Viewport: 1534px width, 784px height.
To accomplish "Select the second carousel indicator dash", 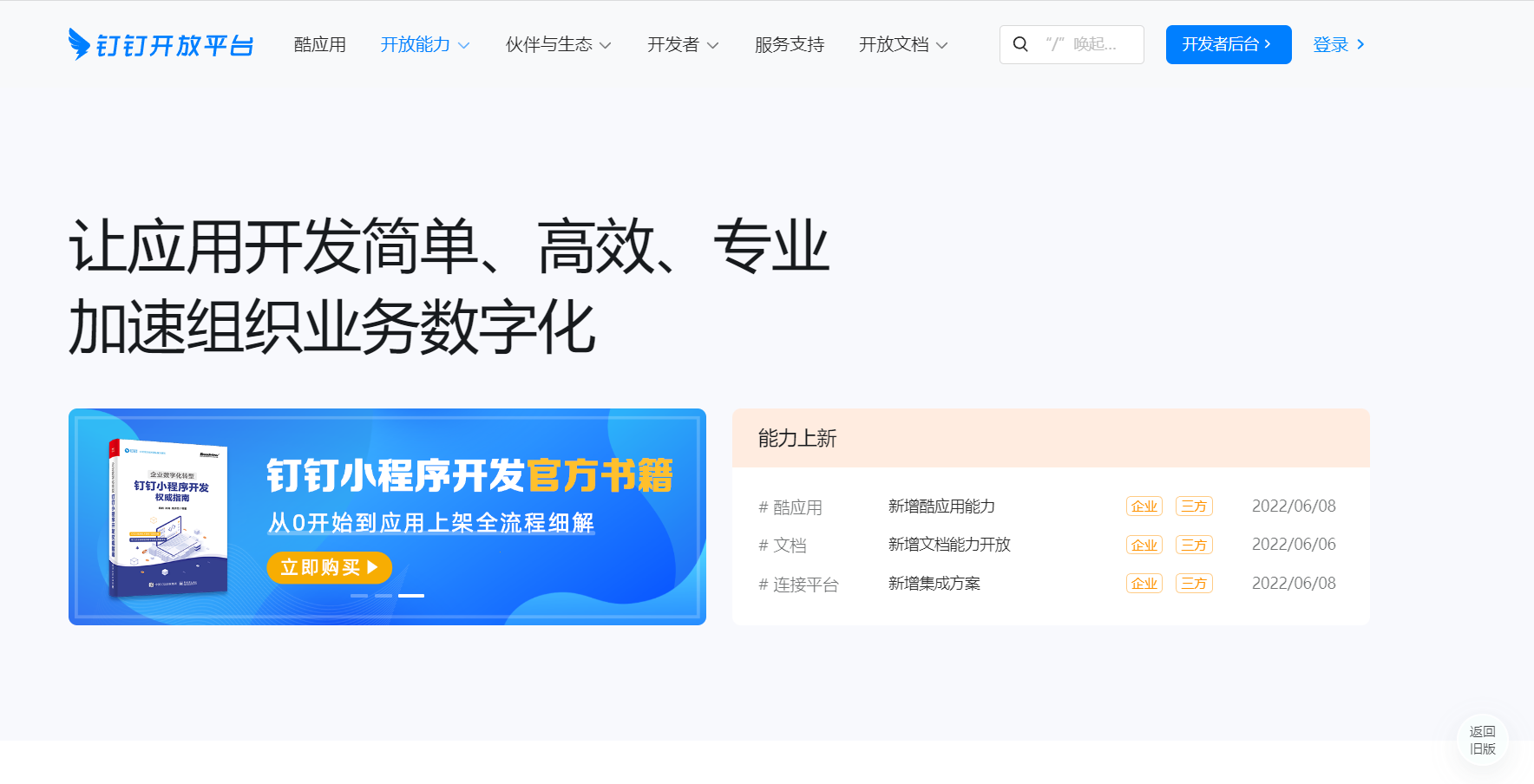I will (x=383, y=596).
